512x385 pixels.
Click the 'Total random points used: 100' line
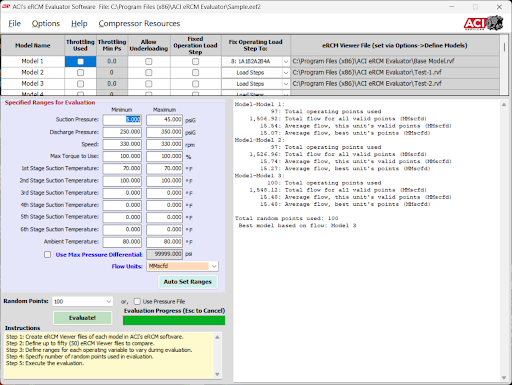pos(286,218)
